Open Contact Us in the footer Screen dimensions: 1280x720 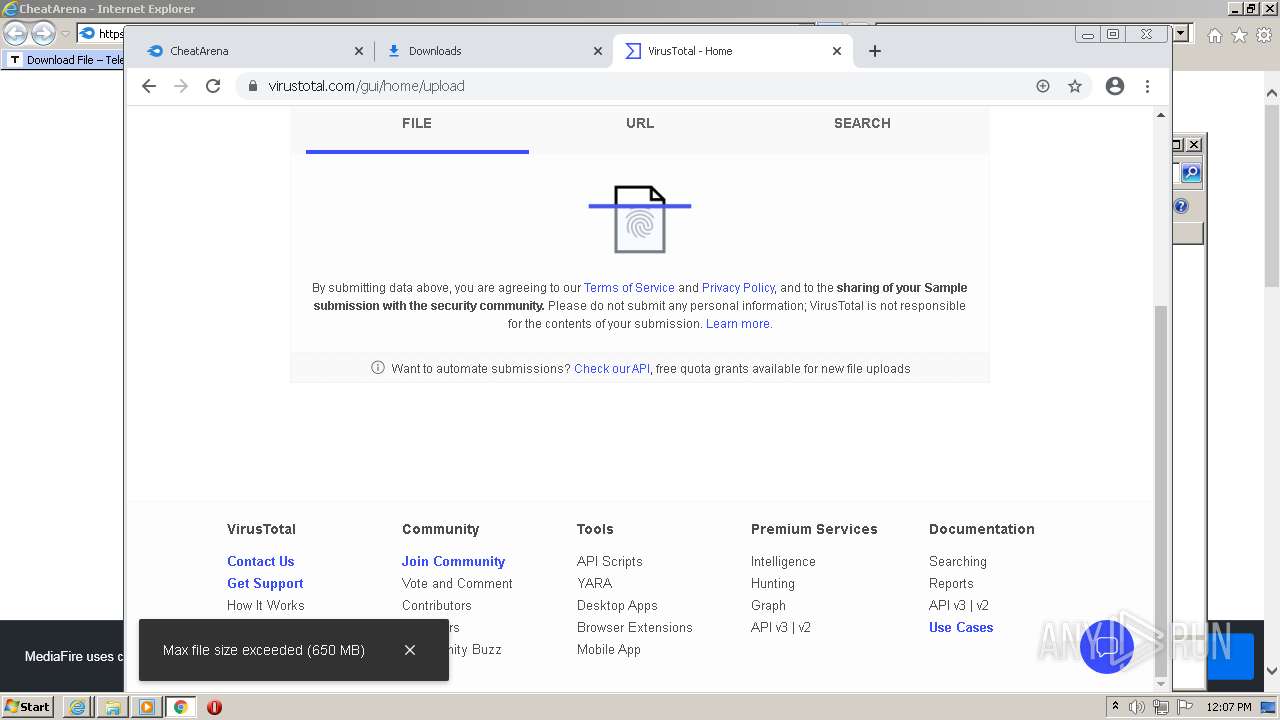[x=261, y=561]
